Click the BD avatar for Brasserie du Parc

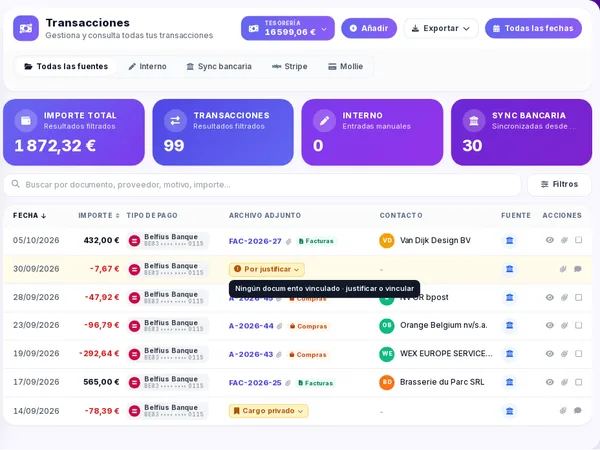coord(387,382)
